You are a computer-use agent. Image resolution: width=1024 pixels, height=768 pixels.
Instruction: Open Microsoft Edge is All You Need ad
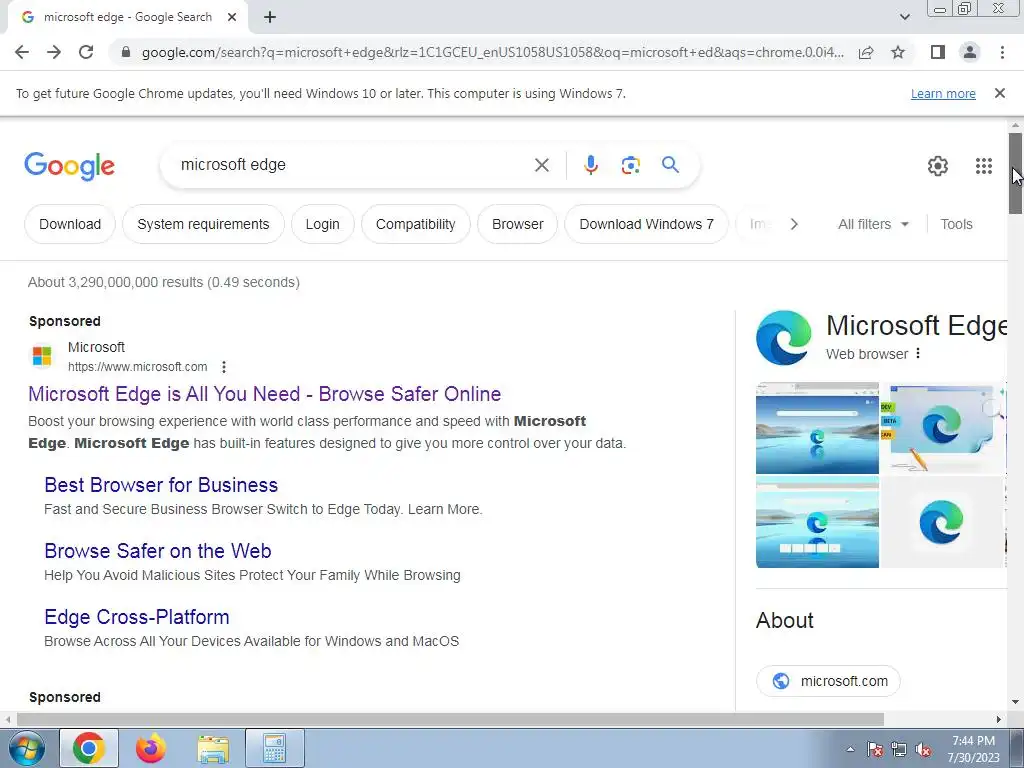264,394
